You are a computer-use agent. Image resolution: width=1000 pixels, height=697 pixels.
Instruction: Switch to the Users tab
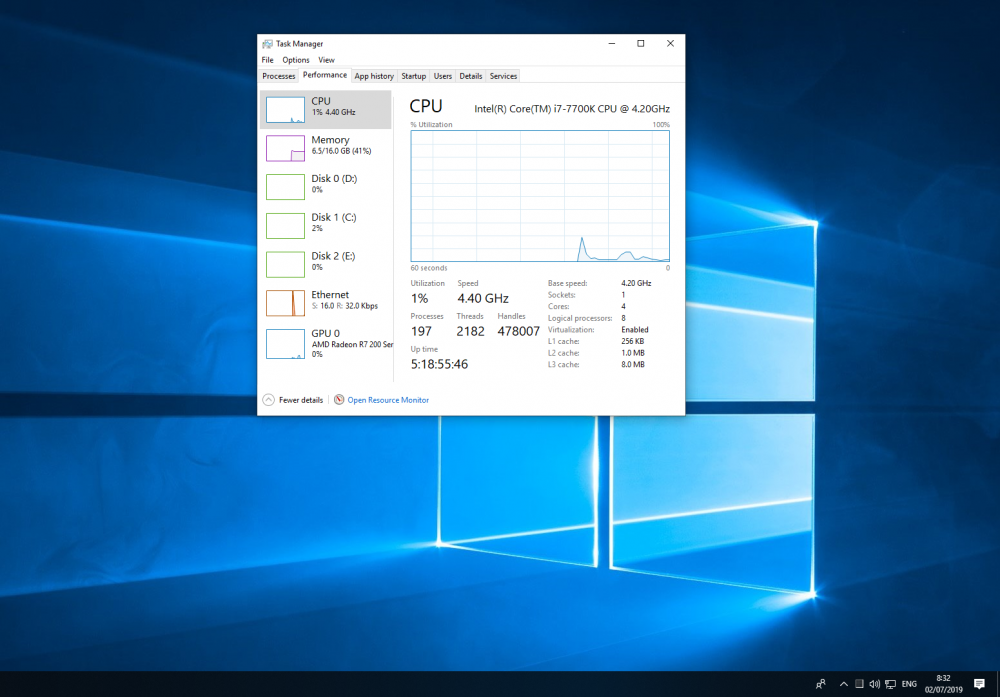(443, 76)
